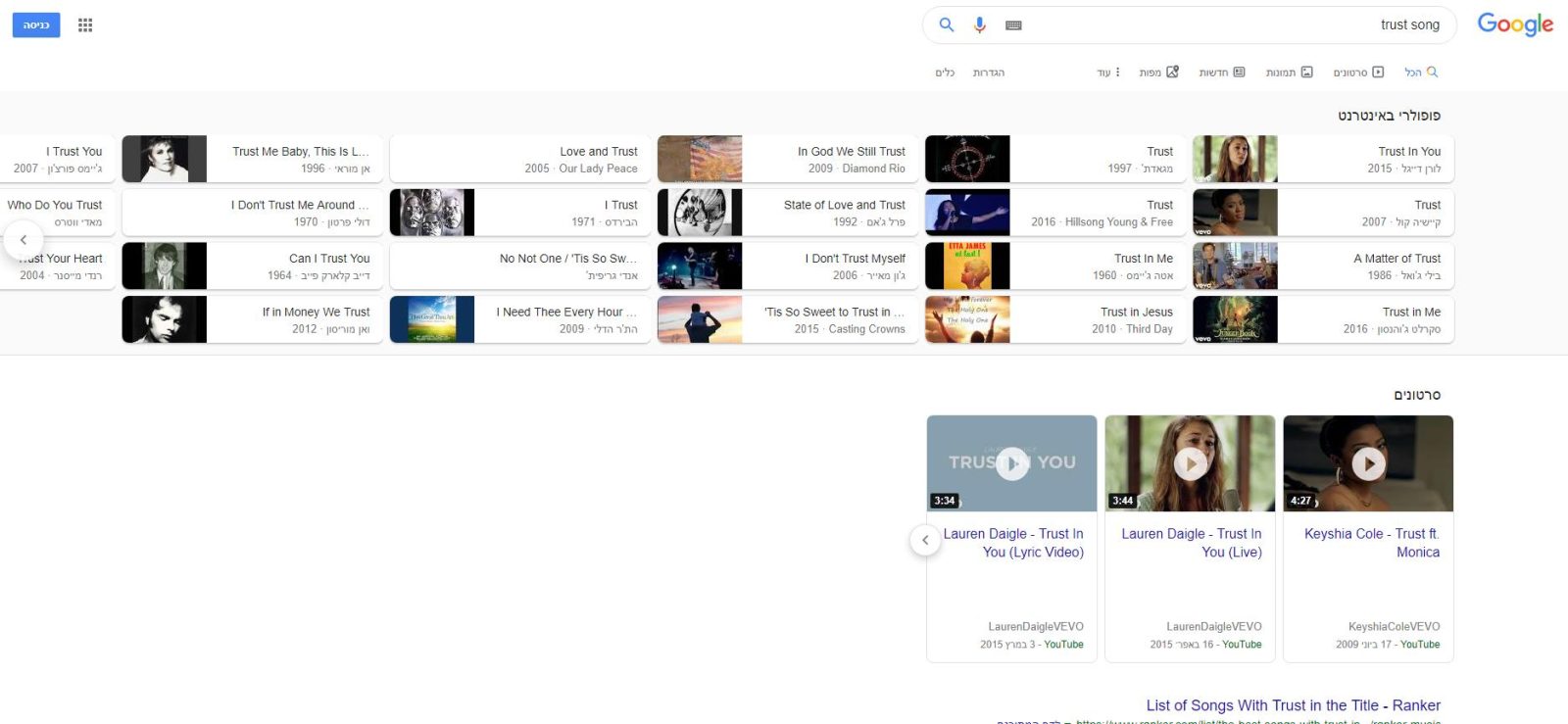The height and width of the screenshot is (724, 1568).
Task: Switch to the Maps tab
Action: [1158, 72]
